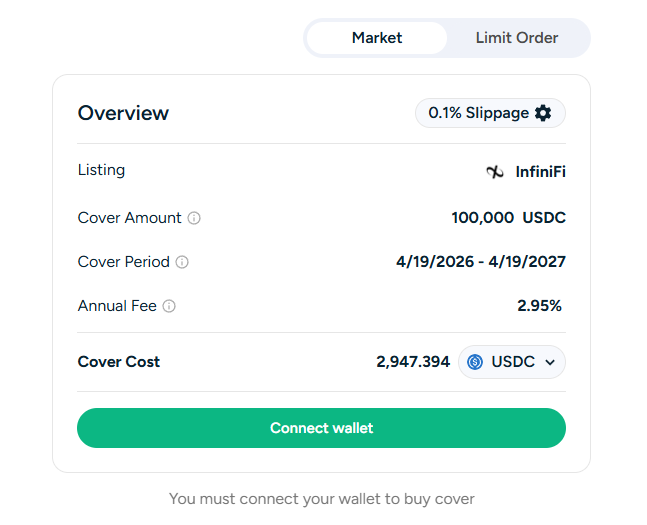Click the Cover Cost label
This screenshot has width=647, height=525.
pyautogui.click(x=118, y=362)
